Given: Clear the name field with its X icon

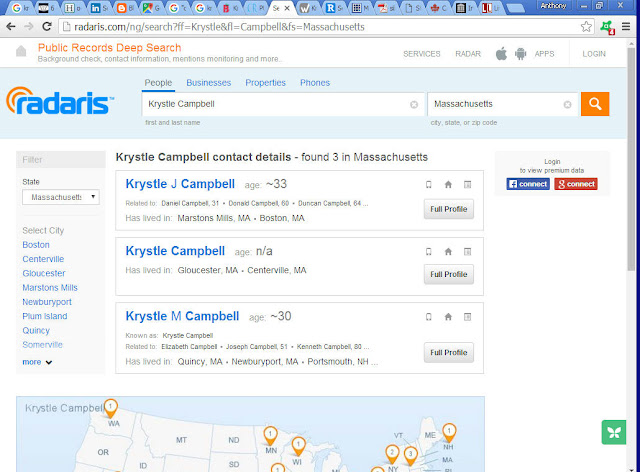Looking at the screenshot, I should pos(414,105).
